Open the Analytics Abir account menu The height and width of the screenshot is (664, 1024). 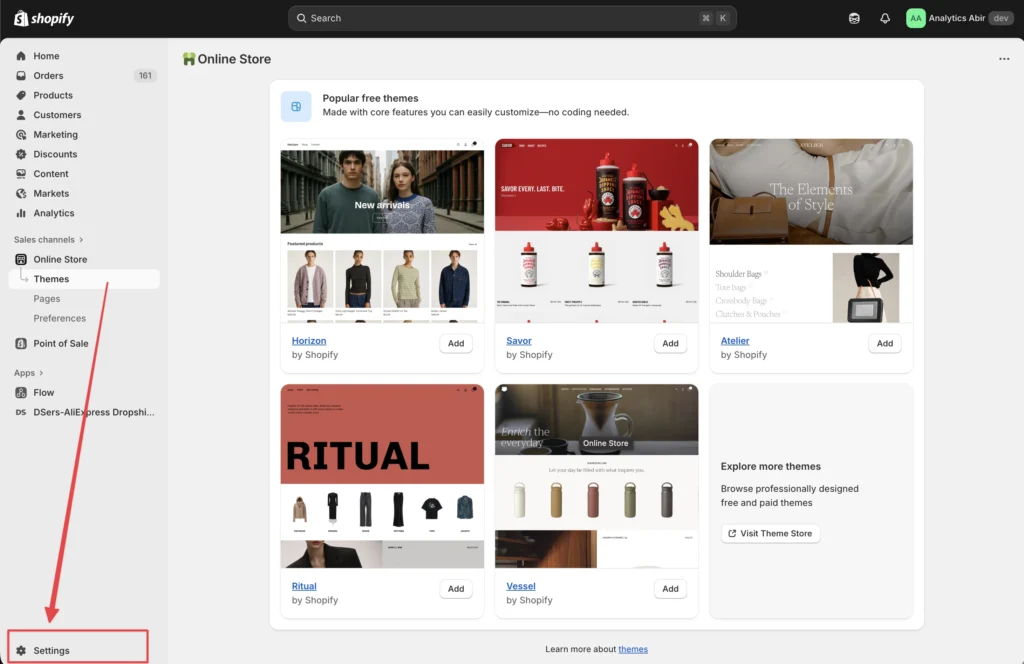click(959, 18)
